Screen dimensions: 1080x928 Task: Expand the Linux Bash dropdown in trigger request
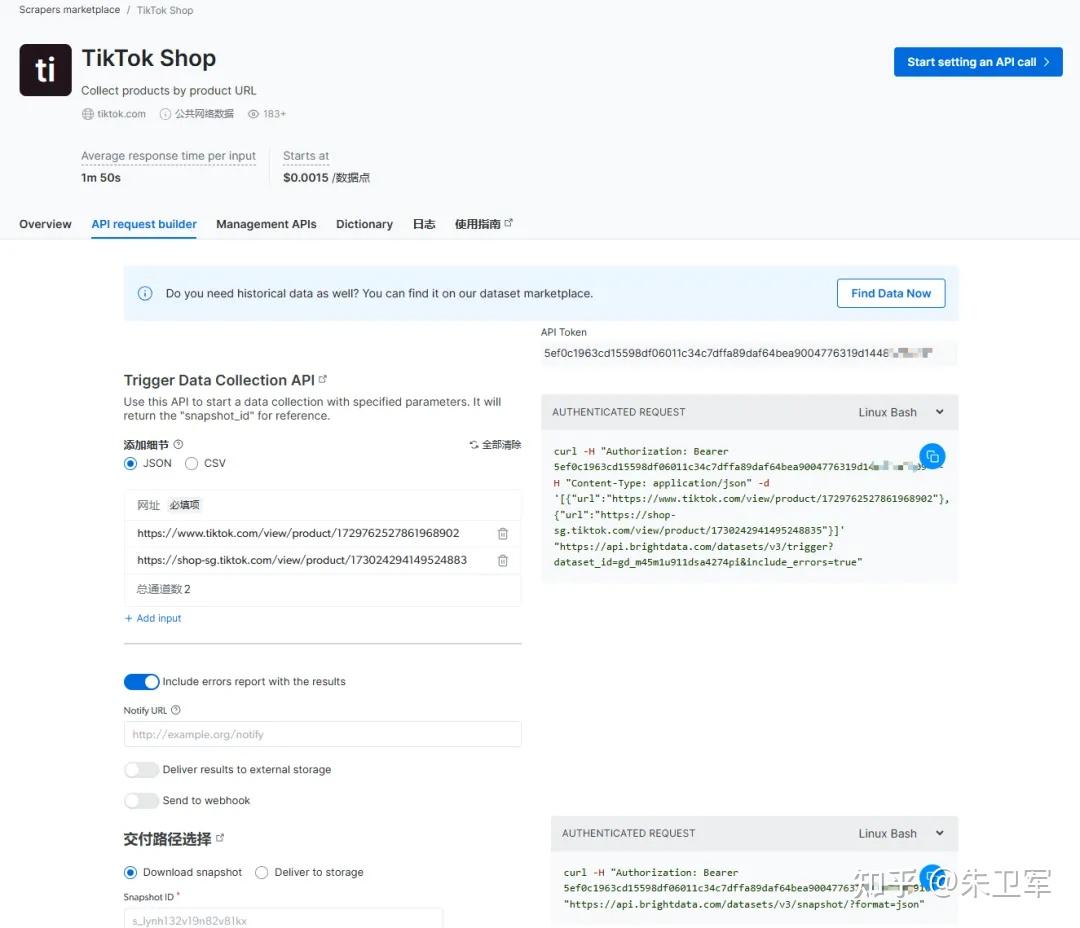pyautogui.click(x=900, y=412)
